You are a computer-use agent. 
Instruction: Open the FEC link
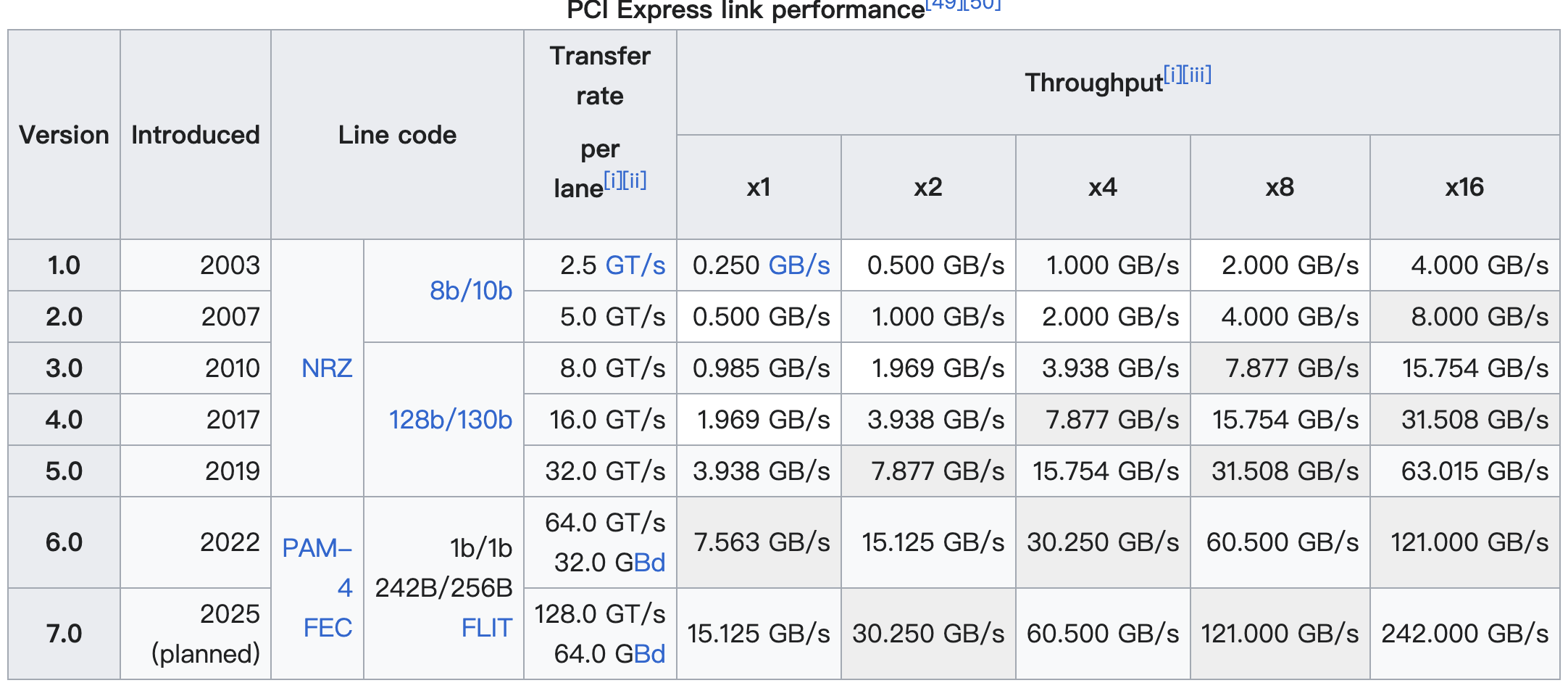tap(328, 627)
